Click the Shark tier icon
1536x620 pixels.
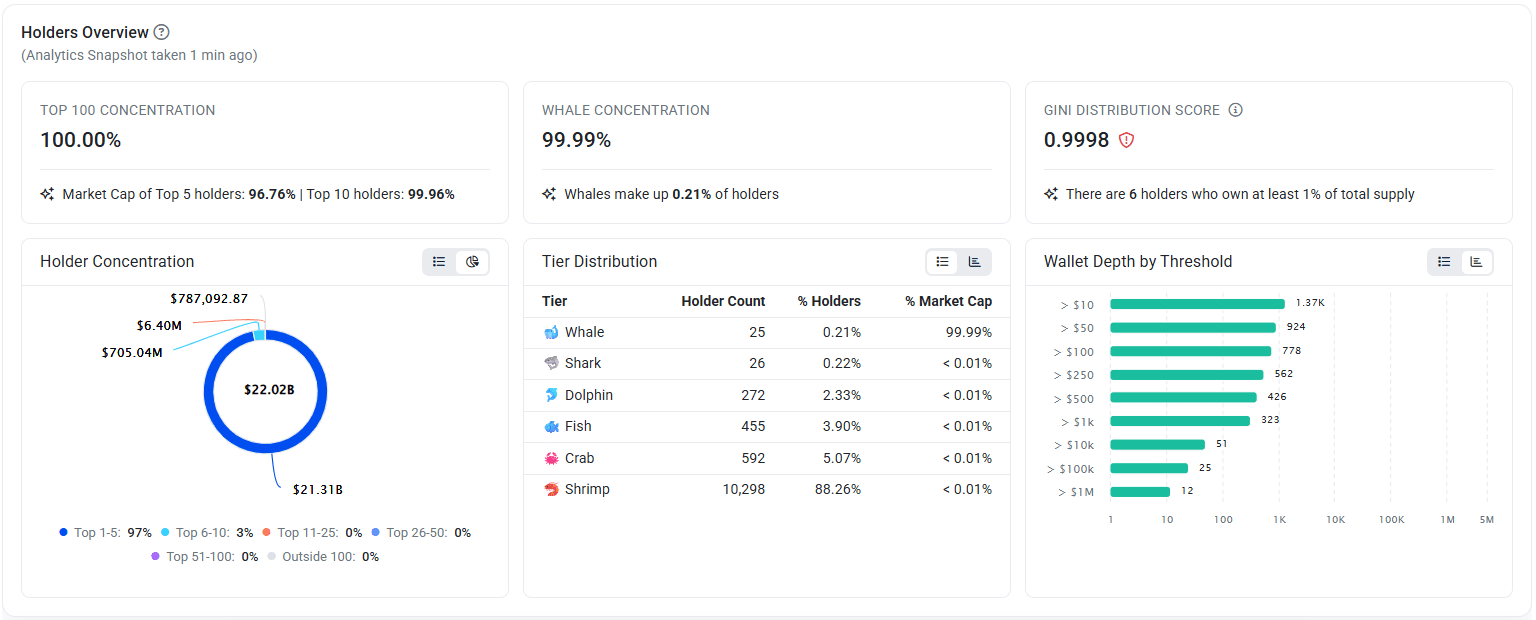[551, 363]
